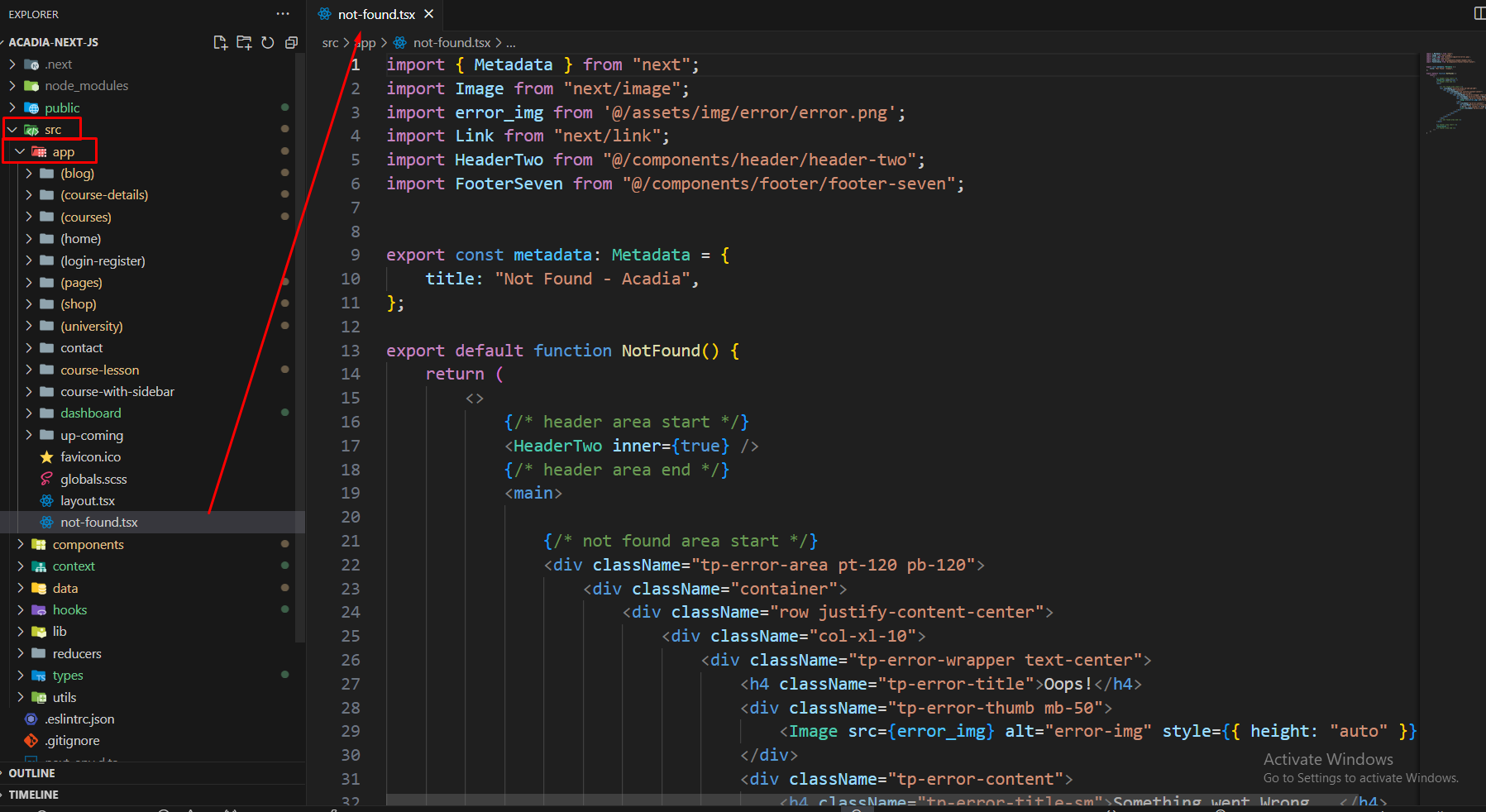Open the up-coming folder
1486x812 pixels.
[x=91, y=436]
